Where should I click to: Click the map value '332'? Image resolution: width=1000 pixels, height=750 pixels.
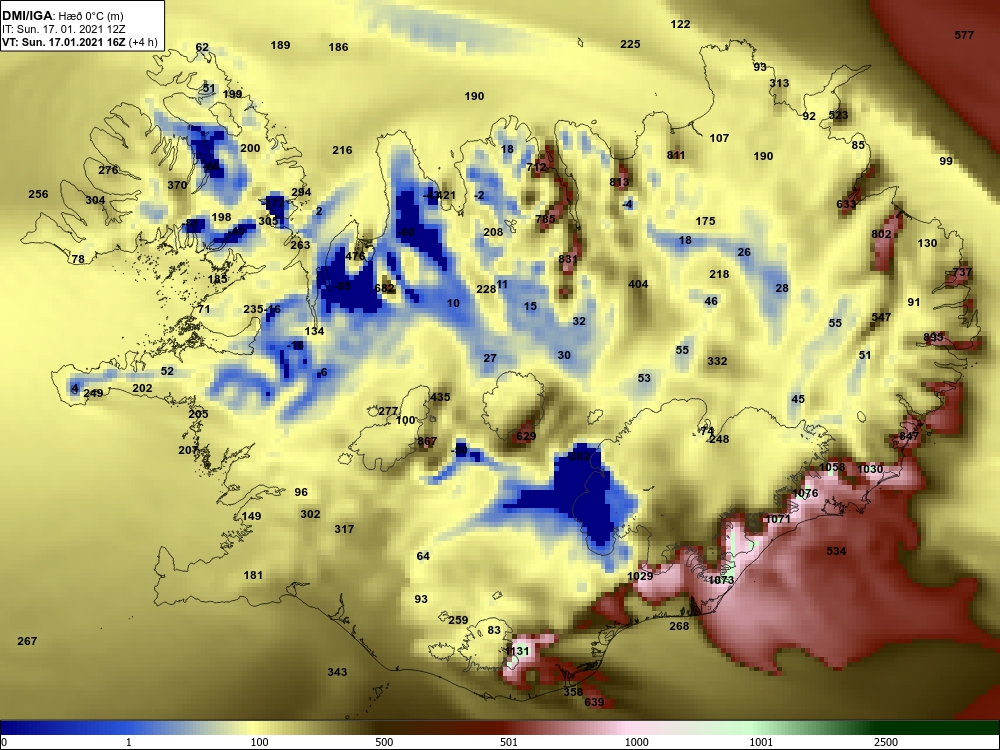click(x=717, y=362)
